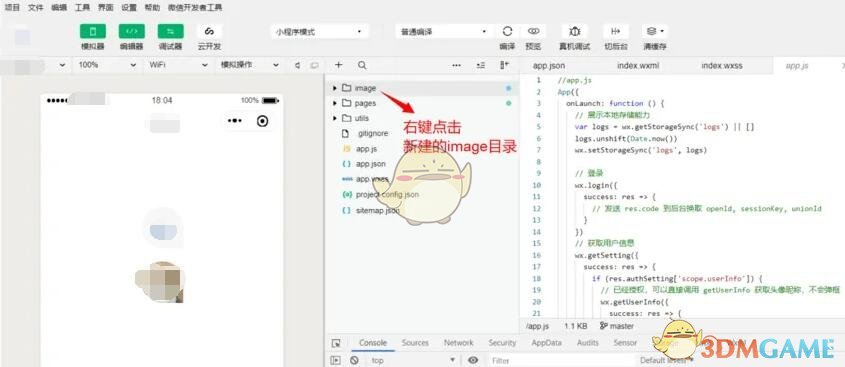845x367 pixels.
Task: Open file tree more options ellipsis
Action: coord(456,65)
